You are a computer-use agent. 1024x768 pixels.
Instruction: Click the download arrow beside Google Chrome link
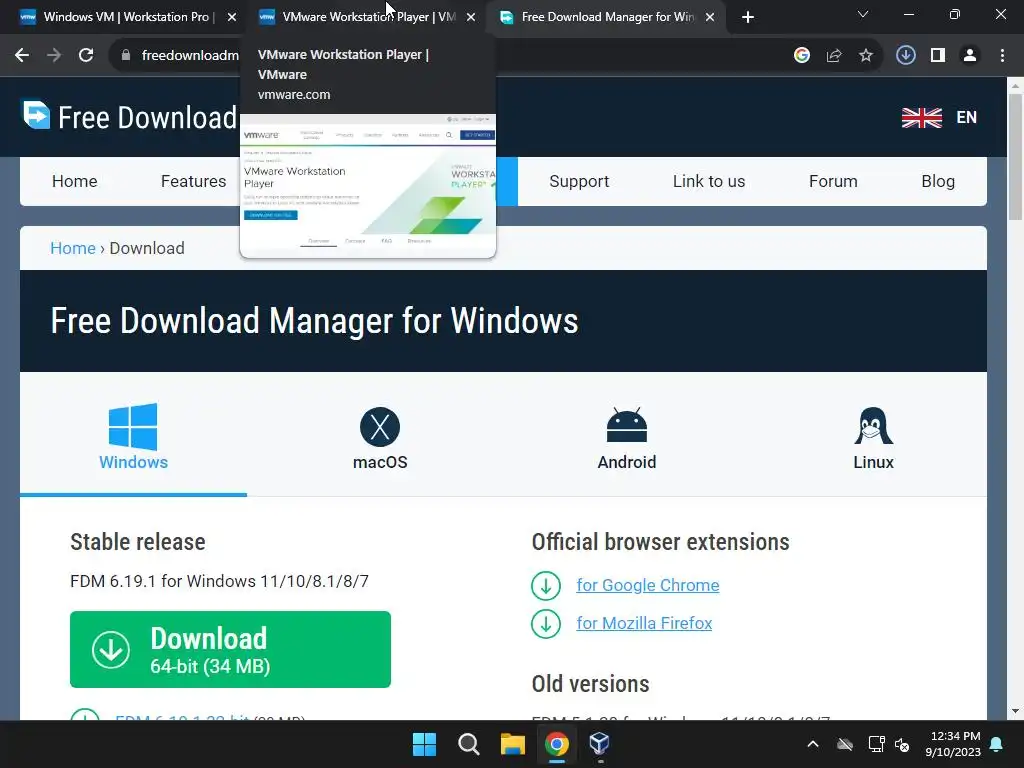pyautogui.click(x=546, y=586)
